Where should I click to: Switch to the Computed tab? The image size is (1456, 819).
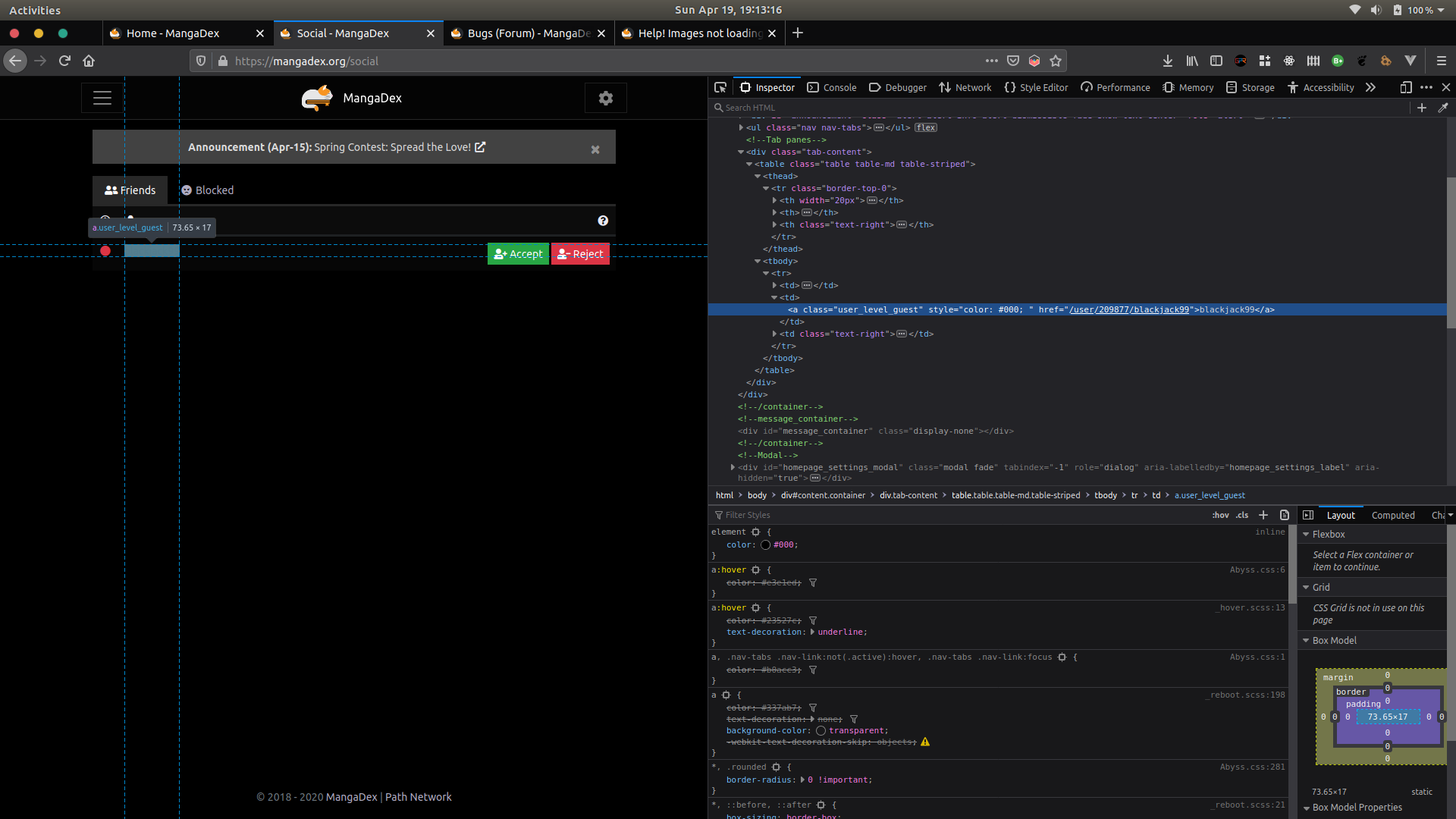click(1393, 515)
